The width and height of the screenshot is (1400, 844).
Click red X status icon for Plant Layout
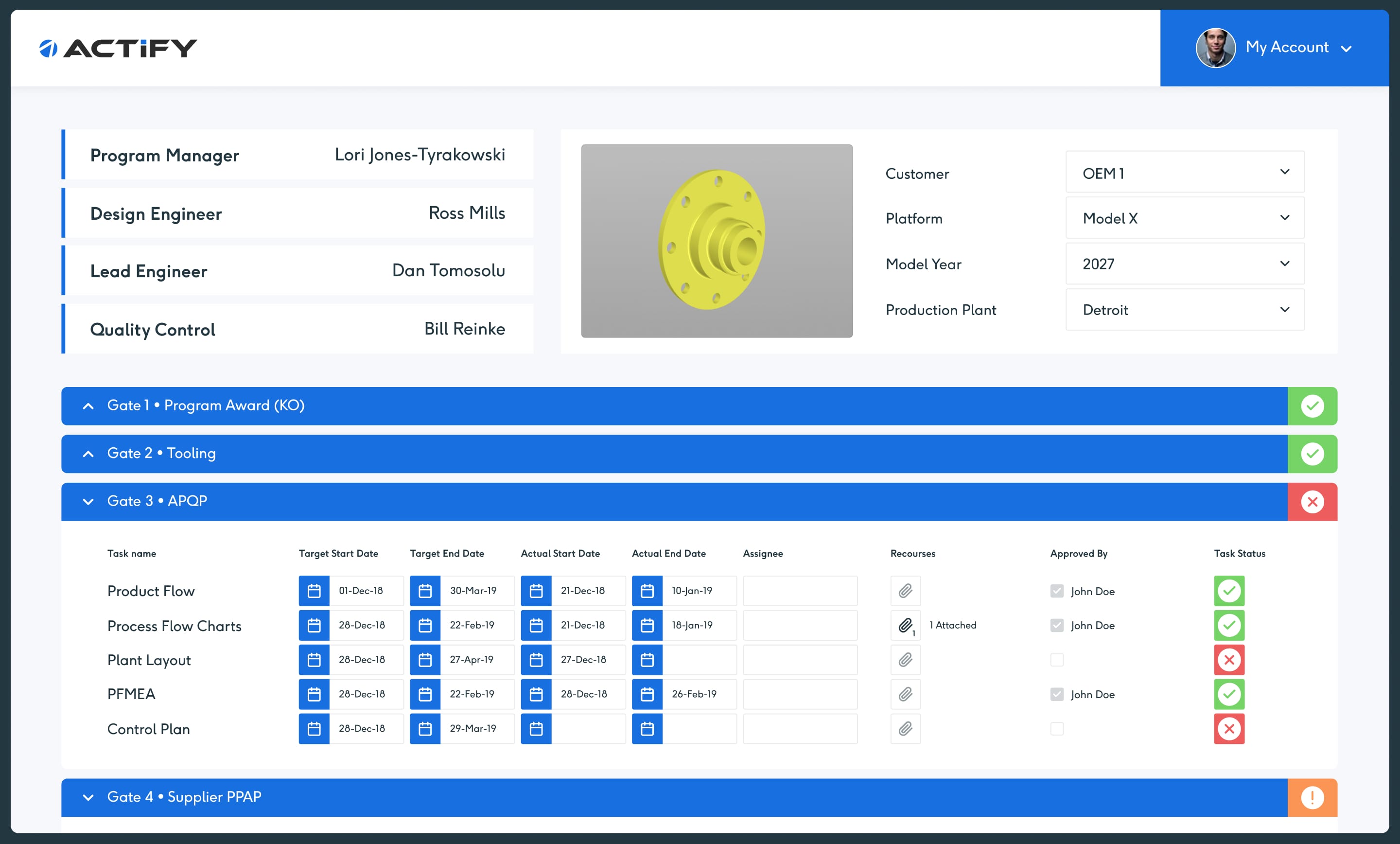(1228, 660)
